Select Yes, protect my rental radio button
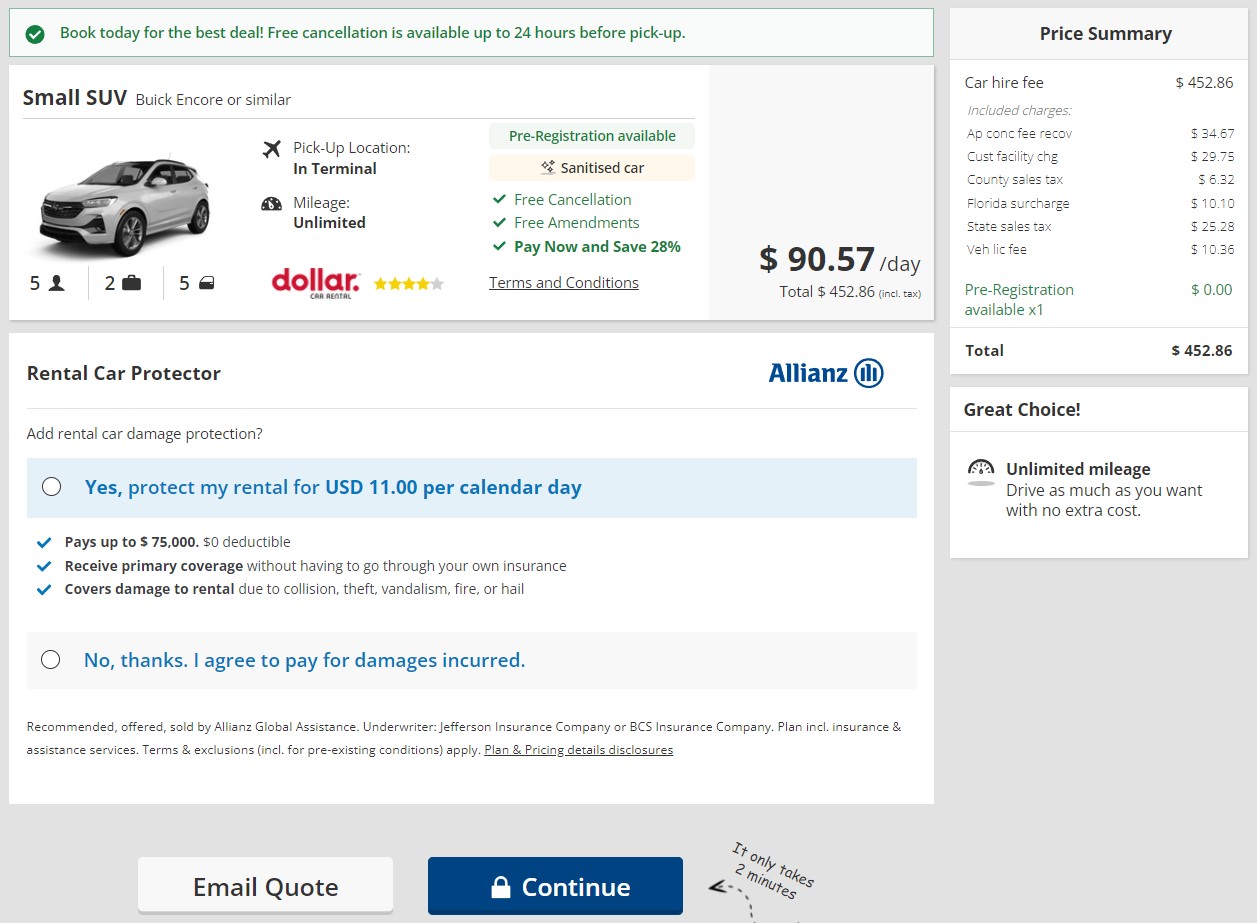Viewport: 1257px width, 923px height. [52, 487]
